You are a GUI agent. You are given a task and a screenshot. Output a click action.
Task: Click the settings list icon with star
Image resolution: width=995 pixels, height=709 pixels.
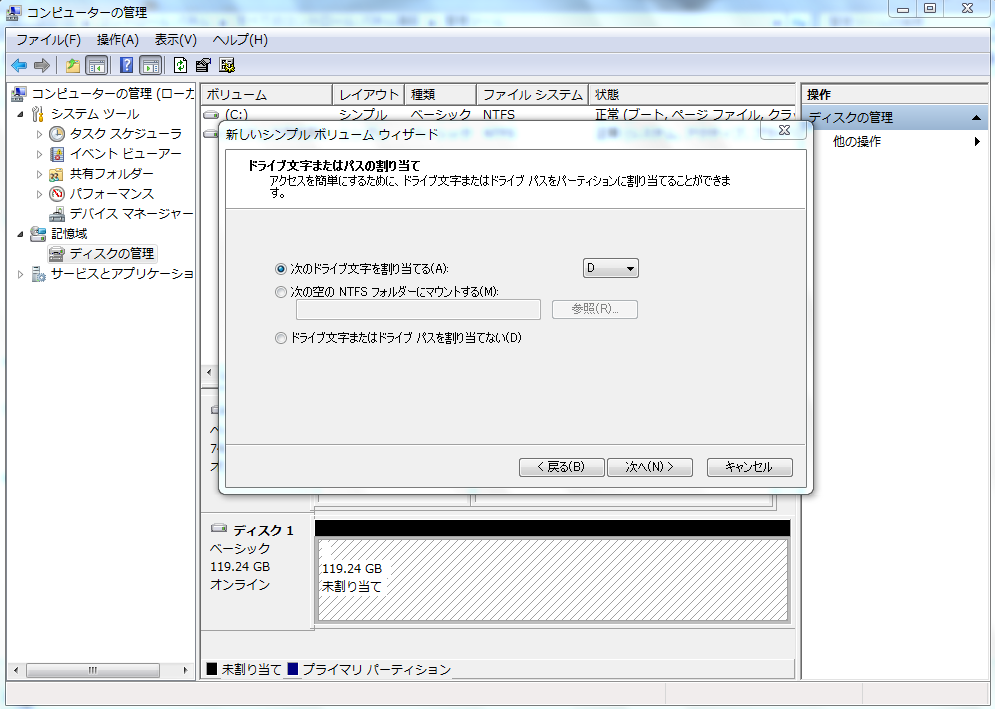click(x=227, y=65)
